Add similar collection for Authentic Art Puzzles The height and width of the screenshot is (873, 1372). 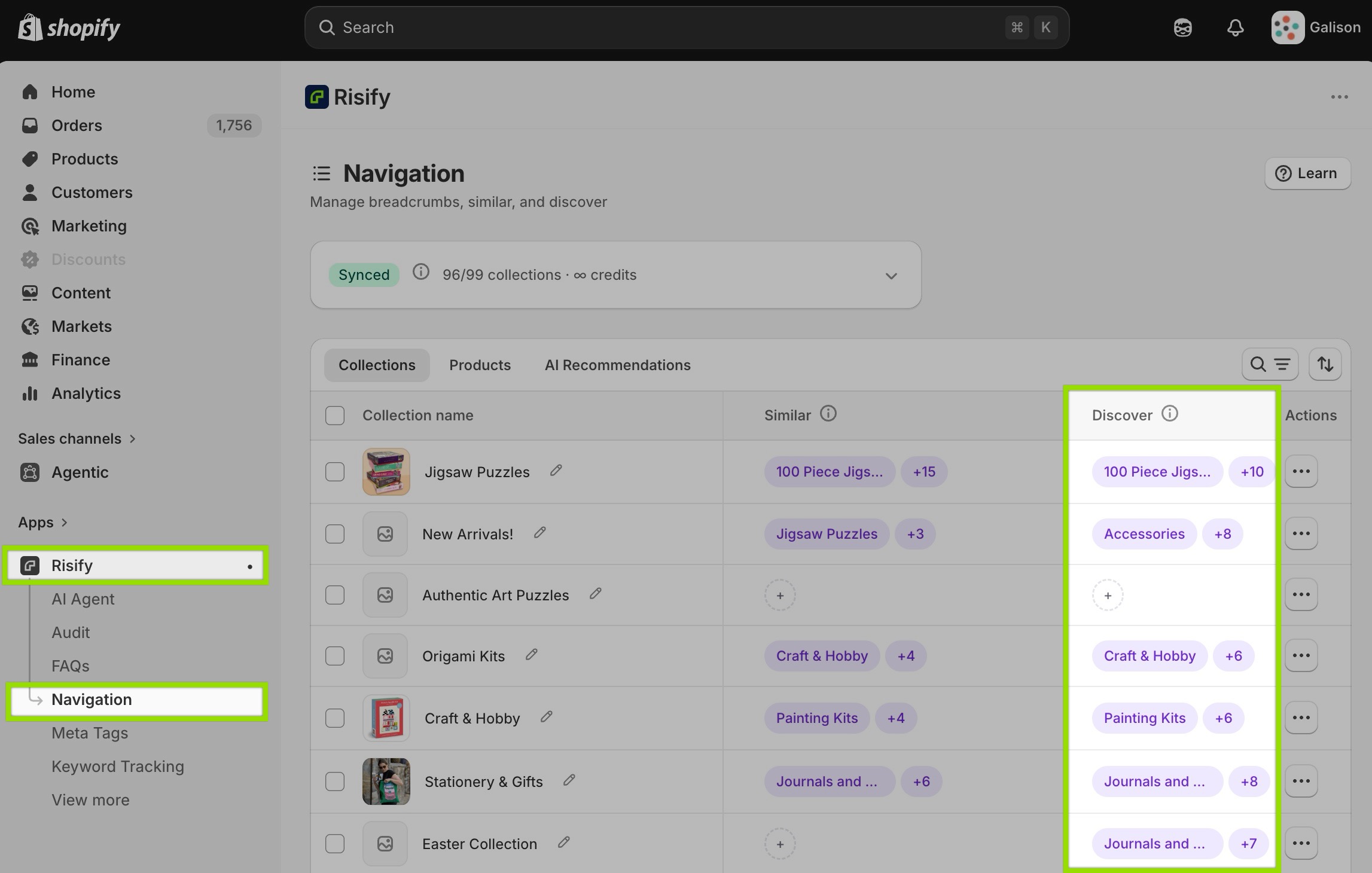(780, 595)
